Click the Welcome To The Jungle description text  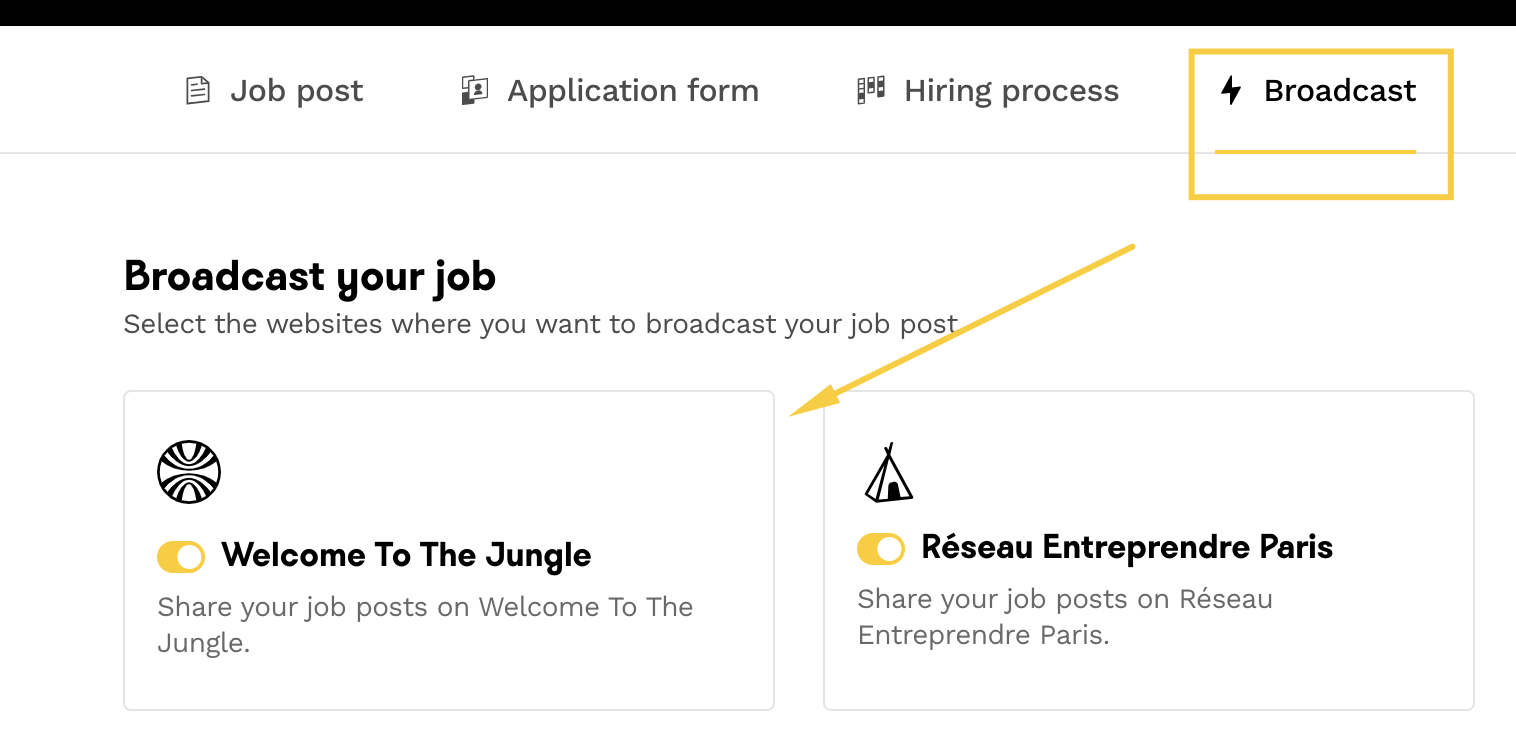pyautogui.click(x=425, y=624)
